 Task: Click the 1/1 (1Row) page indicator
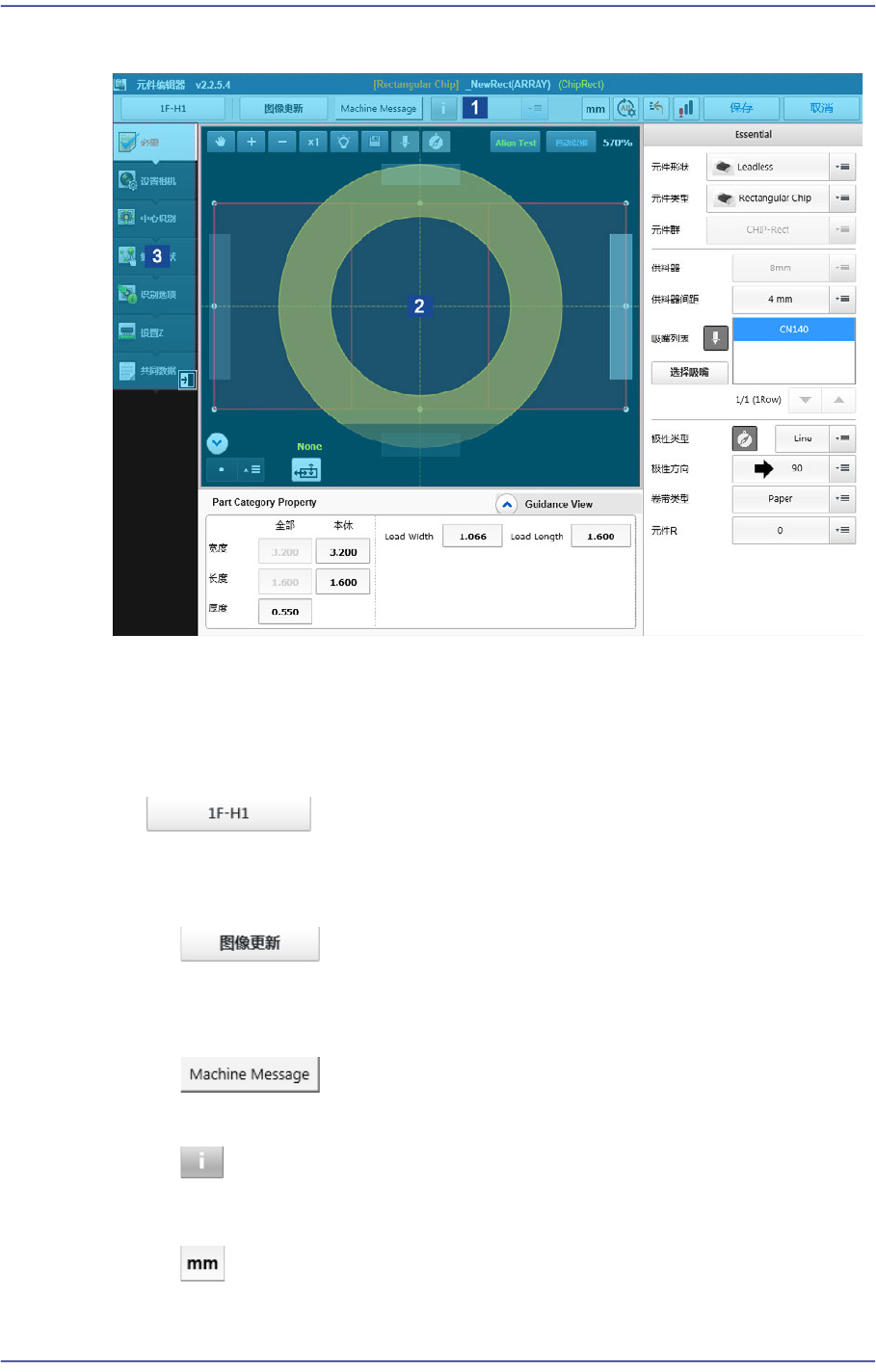pyautogui.click(x=757, y=400)
